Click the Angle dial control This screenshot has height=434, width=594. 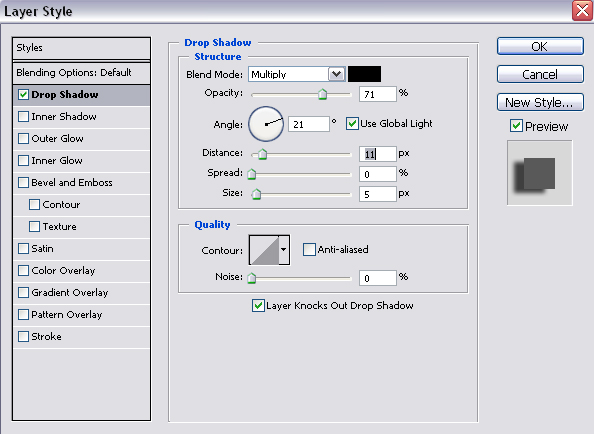pyautogui.click(x=266, y=124)
